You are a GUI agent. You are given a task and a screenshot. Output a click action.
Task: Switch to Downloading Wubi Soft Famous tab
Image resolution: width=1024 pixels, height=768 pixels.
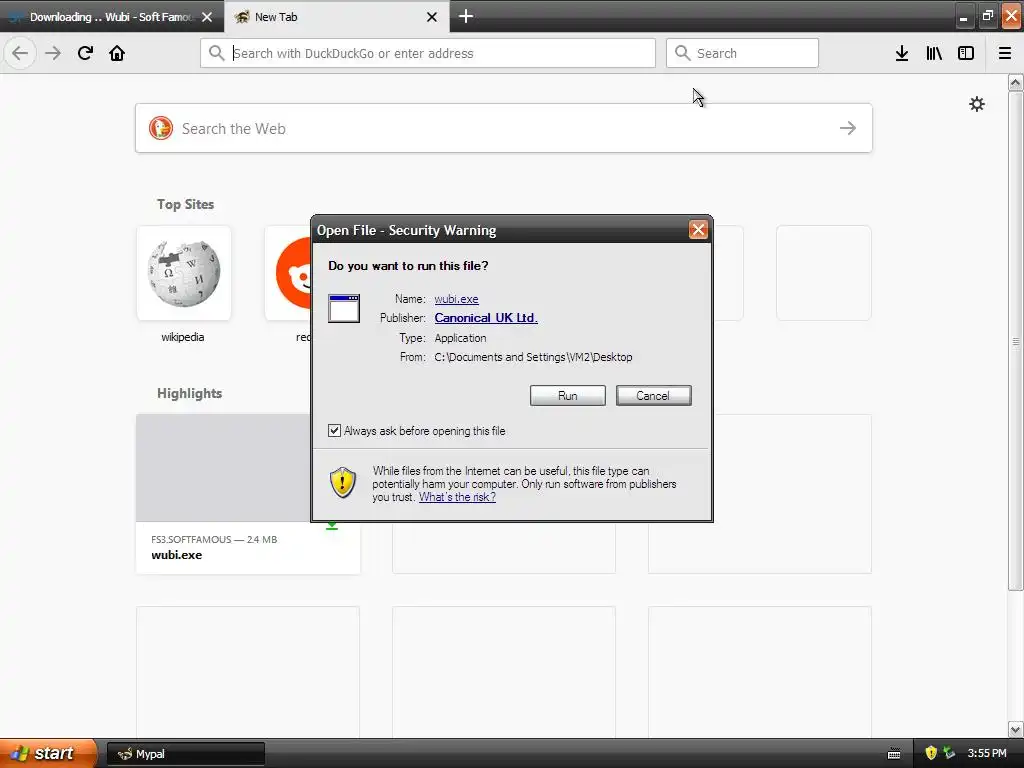coord(112,17)
